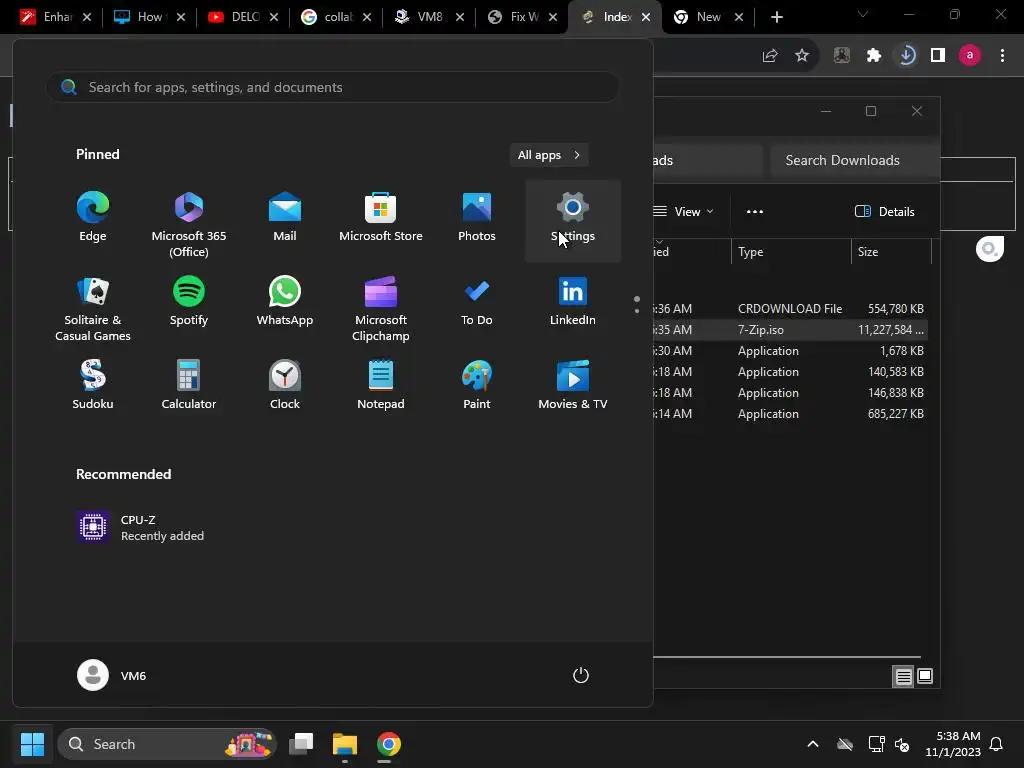Open Chrome three-dot menu
The image size is (1024, 768).
(x=1002, y=56)
